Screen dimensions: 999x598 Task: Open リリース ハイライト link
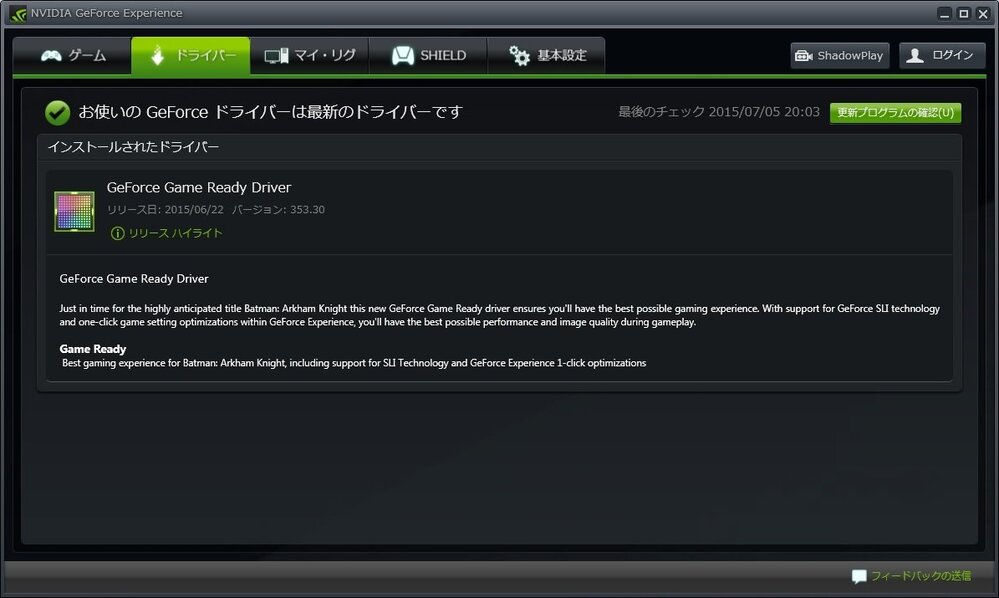[x=175, y=233]
